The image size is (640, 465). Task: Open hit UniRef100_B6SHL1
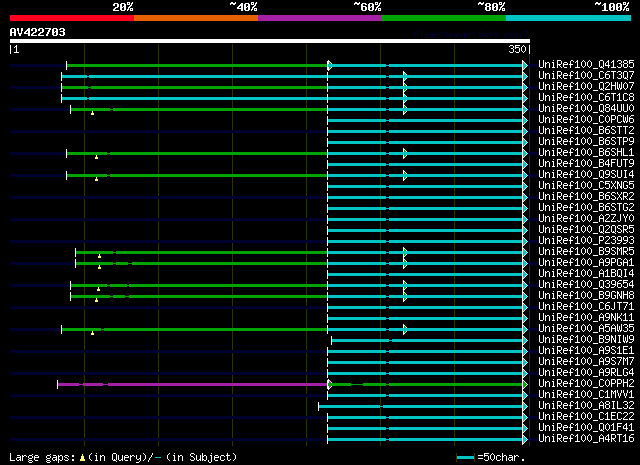click(x=586, y=153)
